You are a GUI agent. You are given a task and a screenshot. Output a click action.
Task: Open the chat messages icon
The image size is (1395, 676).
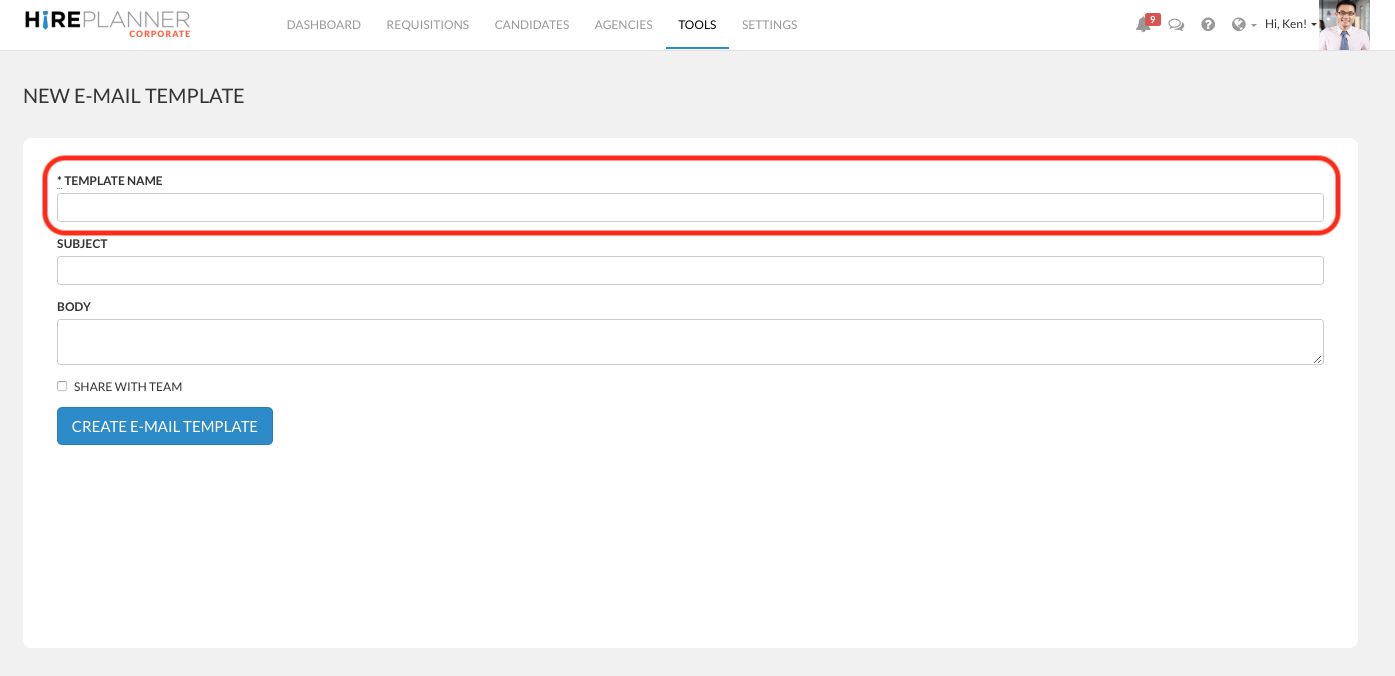coord(1176,25)
